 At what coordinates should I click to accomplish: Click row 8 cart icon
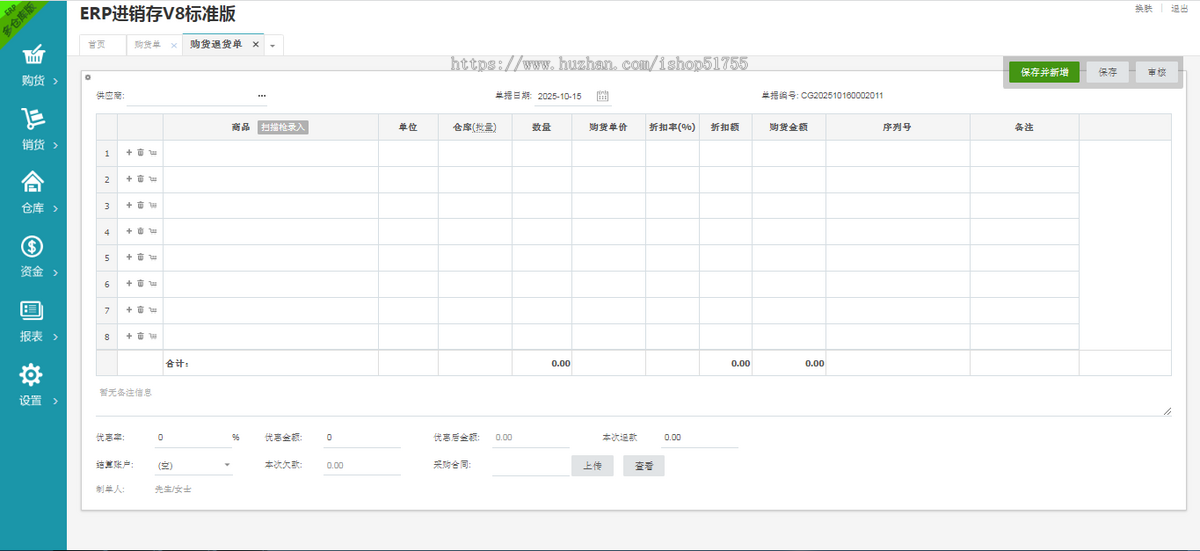[153, 336]
